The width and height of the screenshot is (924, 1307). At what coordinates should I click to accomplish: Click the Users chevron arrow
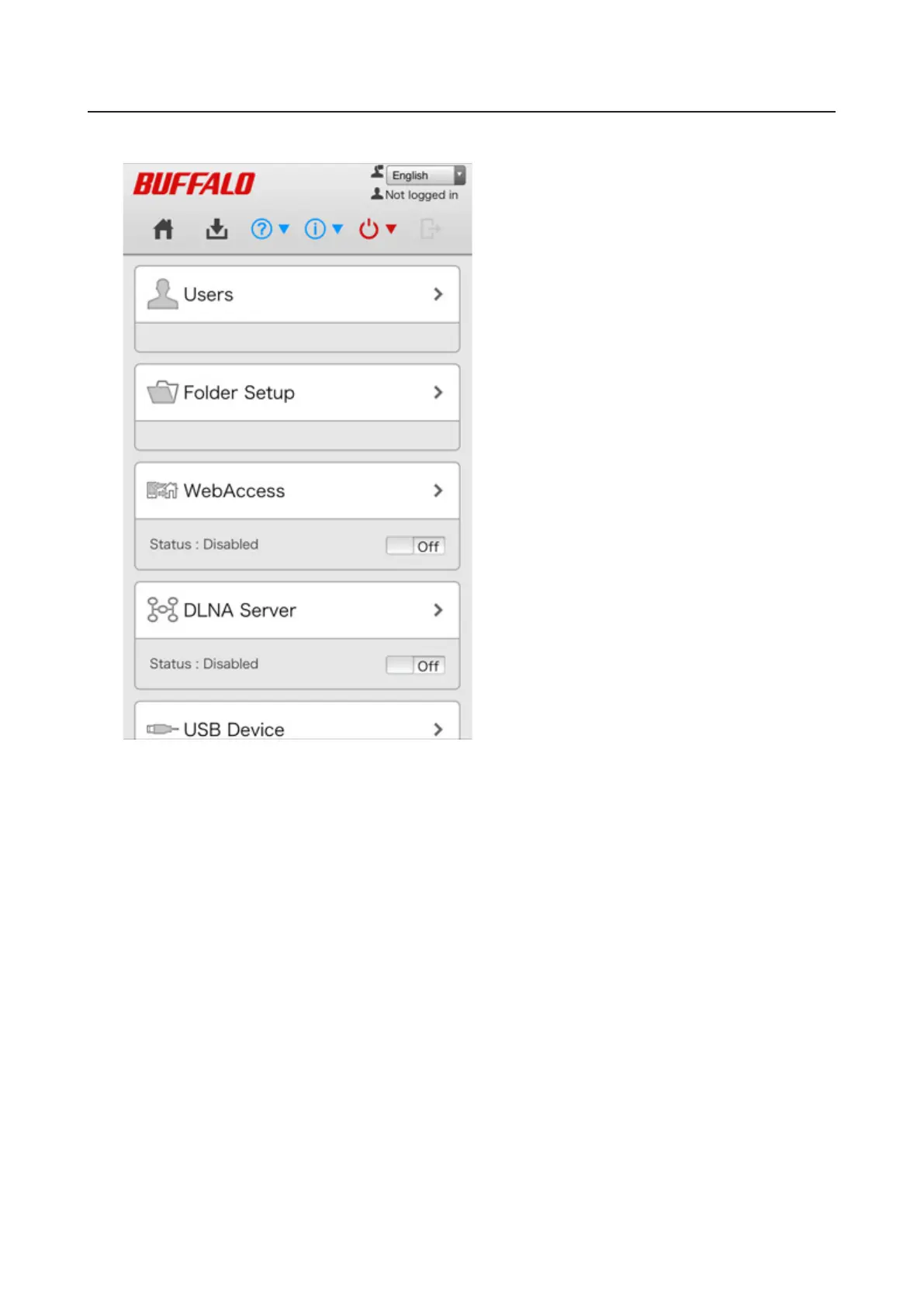(438, 294)
